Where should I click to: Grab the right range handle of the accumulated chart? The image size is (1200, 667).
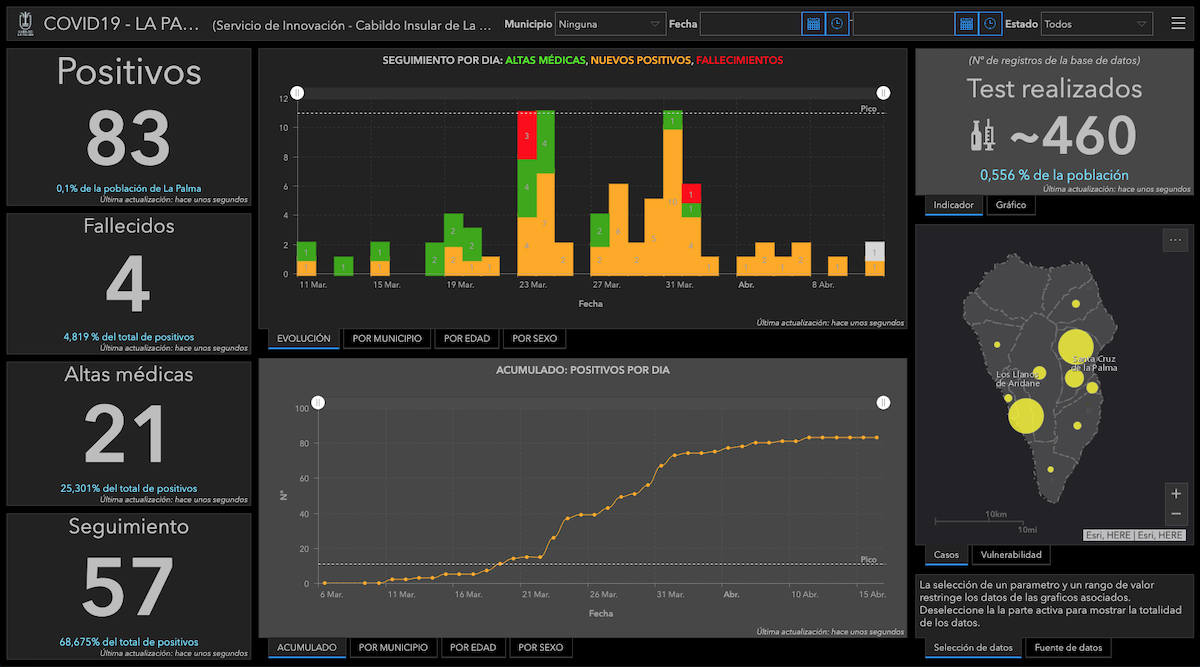coord(883,402)
